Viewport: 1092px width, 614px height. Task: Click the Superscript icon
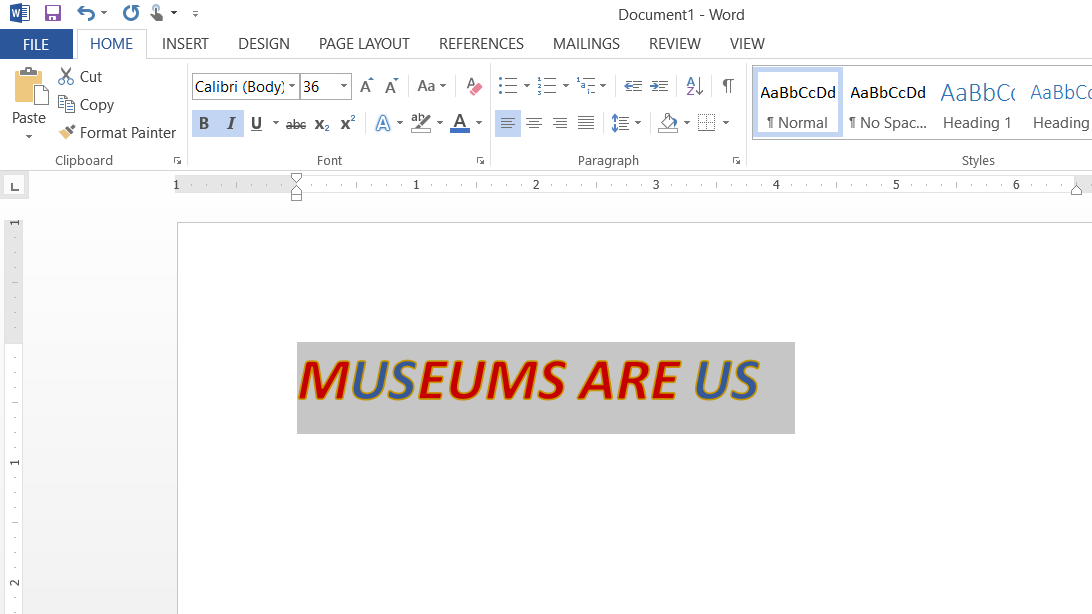click(x=347, y=124)
